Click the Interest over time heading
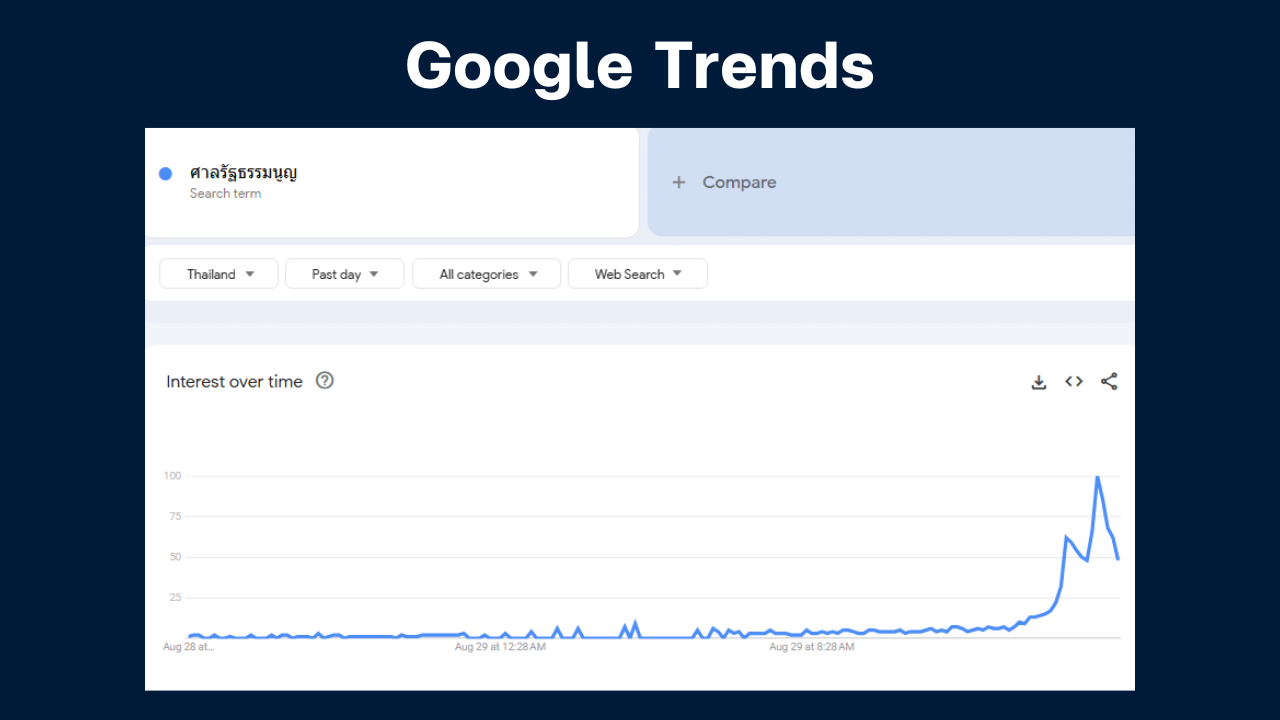Viewport: 1280px width, 720px height. click(234, 381)
